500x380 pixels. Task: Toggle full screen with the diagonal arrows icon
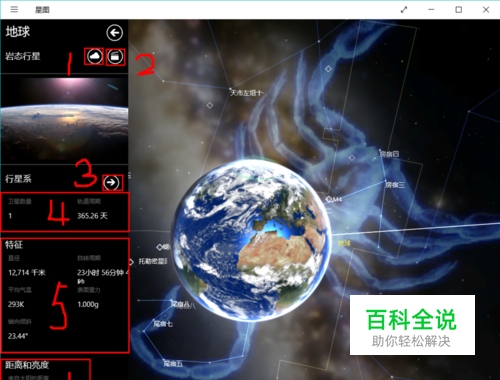click(404, 10)
